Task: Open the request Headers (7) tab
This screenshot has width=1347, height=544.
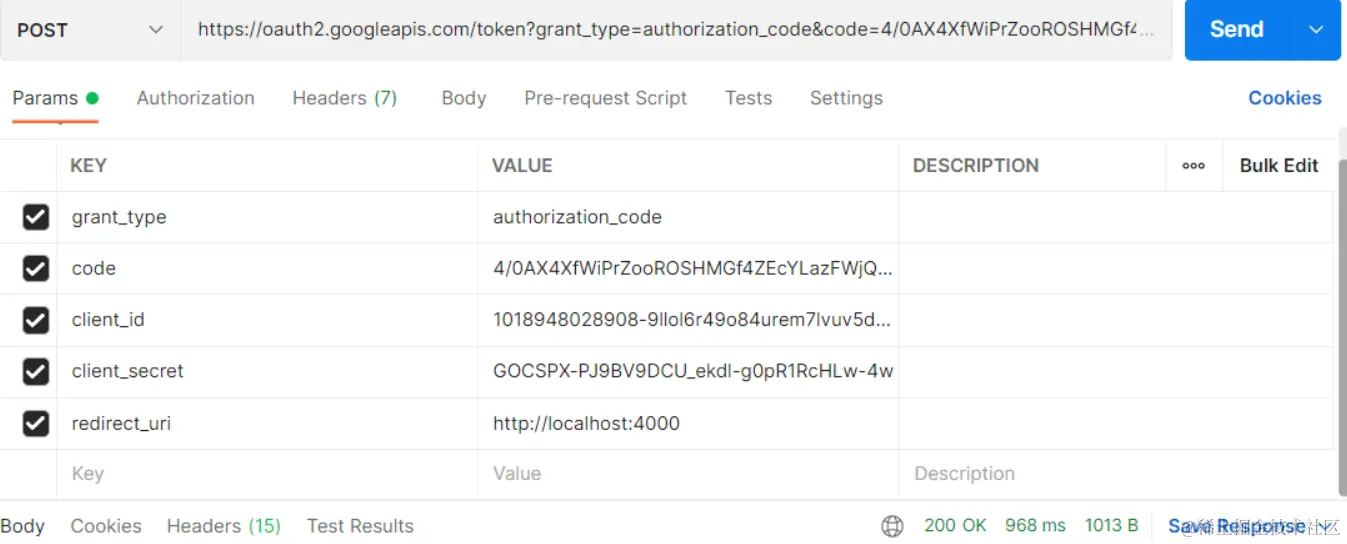Action: [345, 98]
